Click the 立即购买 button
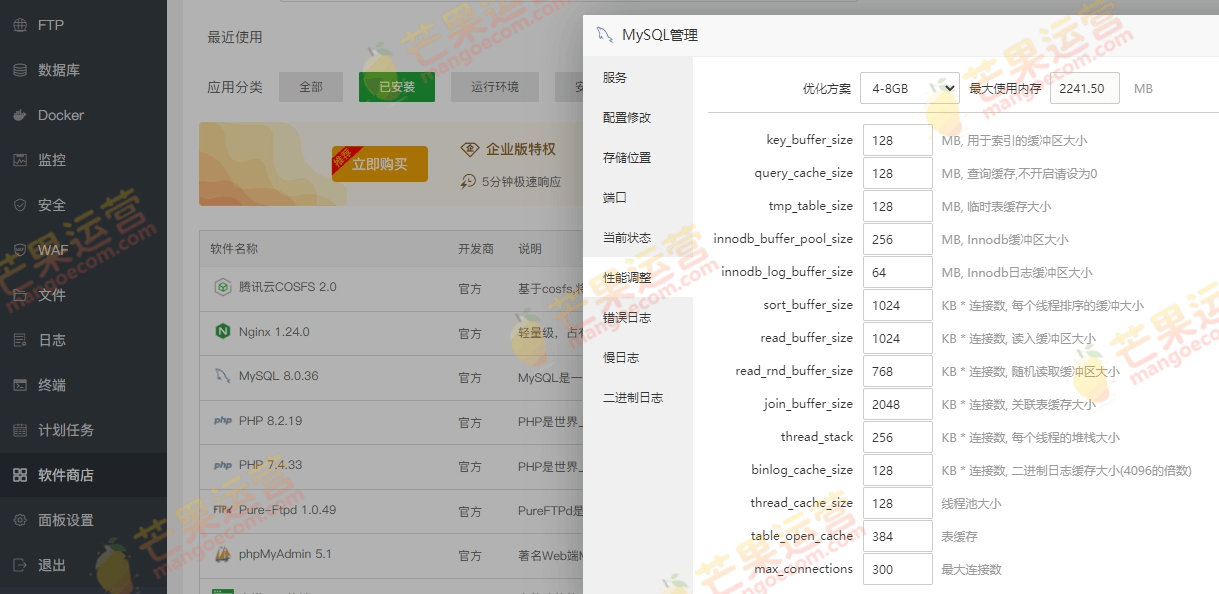Viewport: 1219px width, 594px height. 380,164
